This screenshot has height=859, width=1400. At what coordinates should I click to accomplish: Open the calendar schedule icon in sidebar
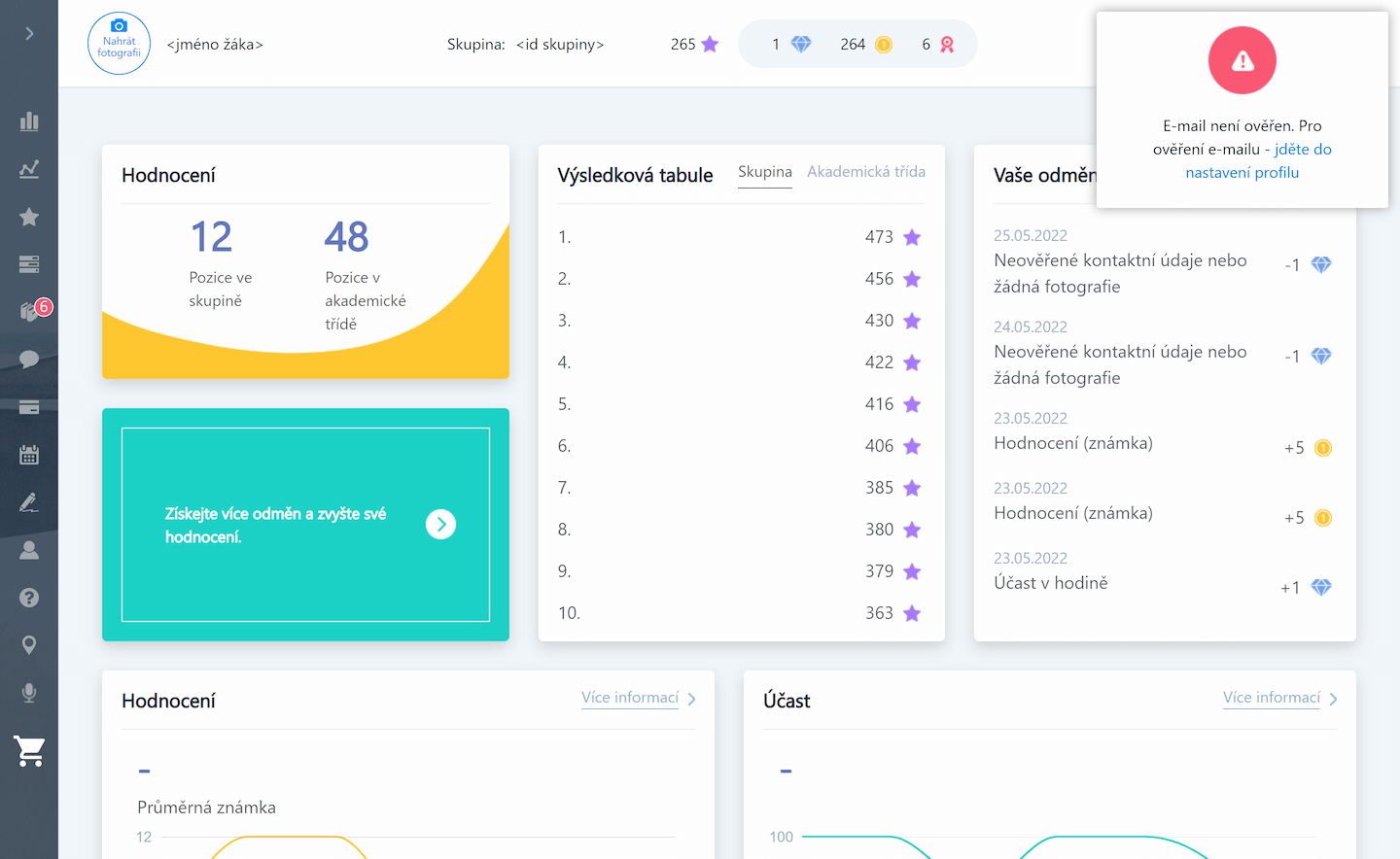point(29,455)
